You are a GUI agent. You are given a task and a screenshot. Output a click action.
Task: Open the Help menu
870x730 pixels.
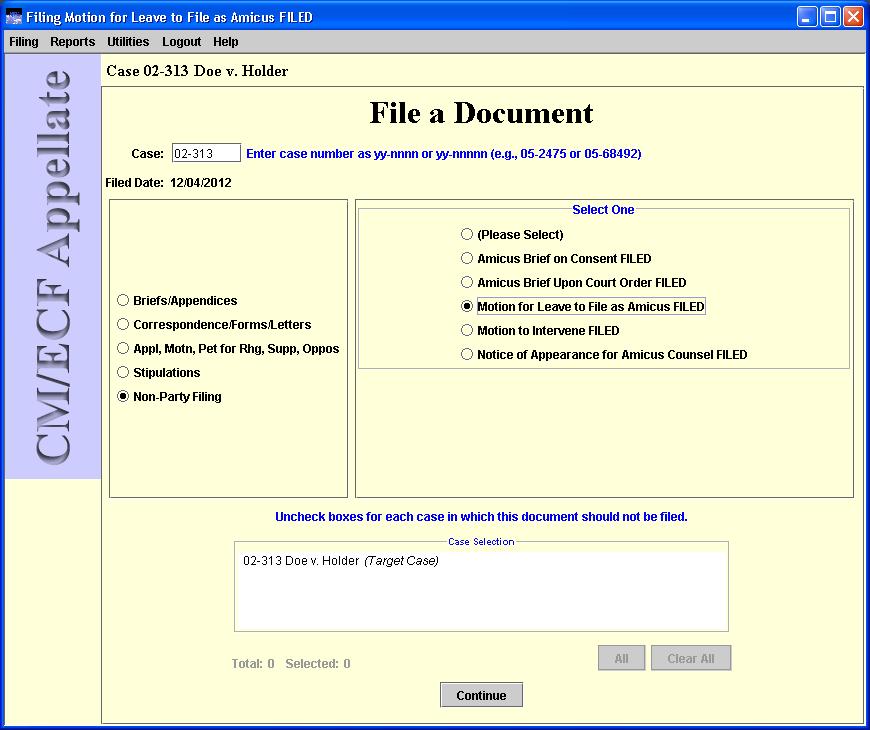pyautogui.click(x=225, y=42)
